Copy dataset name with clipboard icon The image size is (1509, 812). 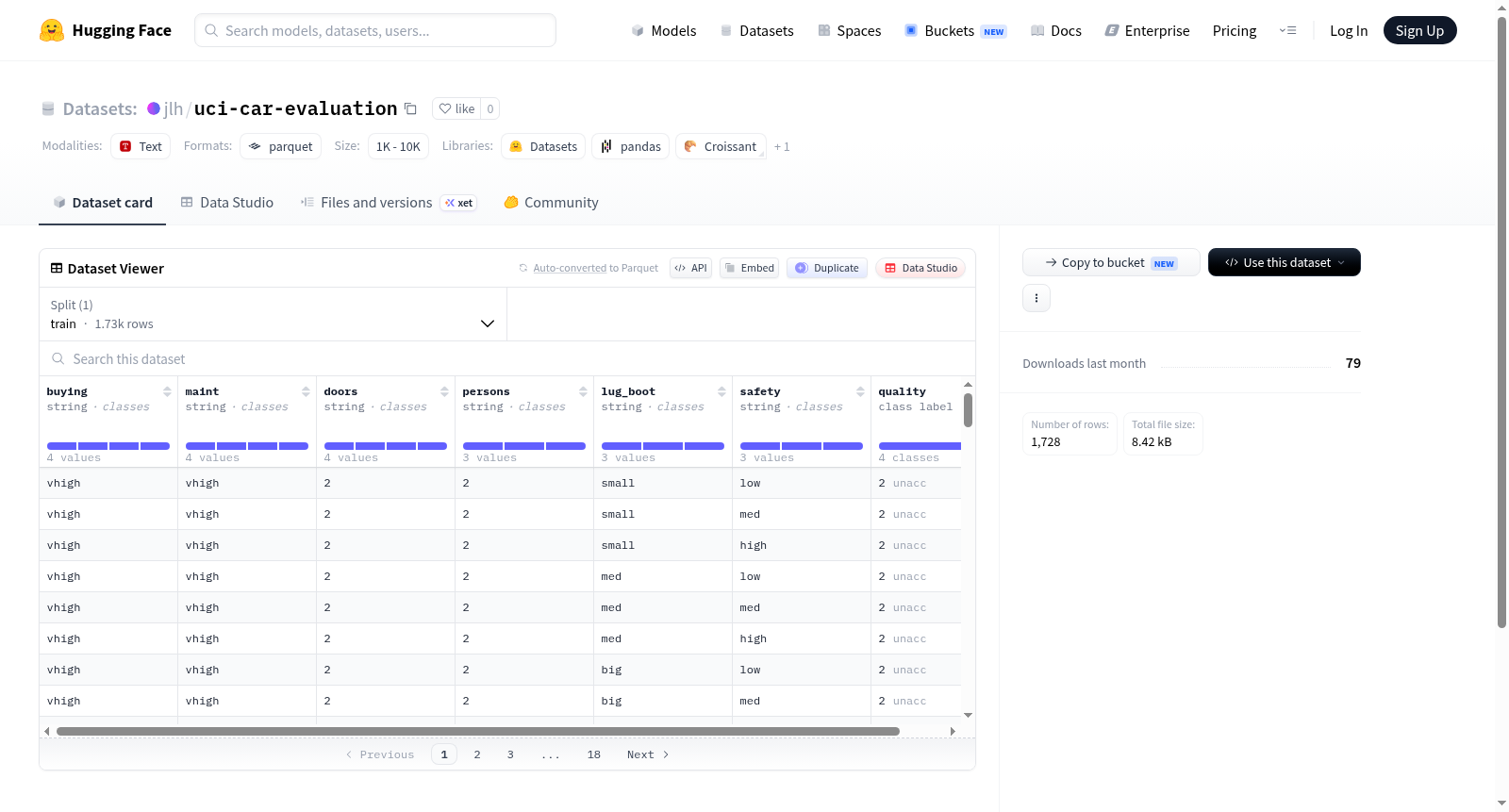(x=410, y=108)
